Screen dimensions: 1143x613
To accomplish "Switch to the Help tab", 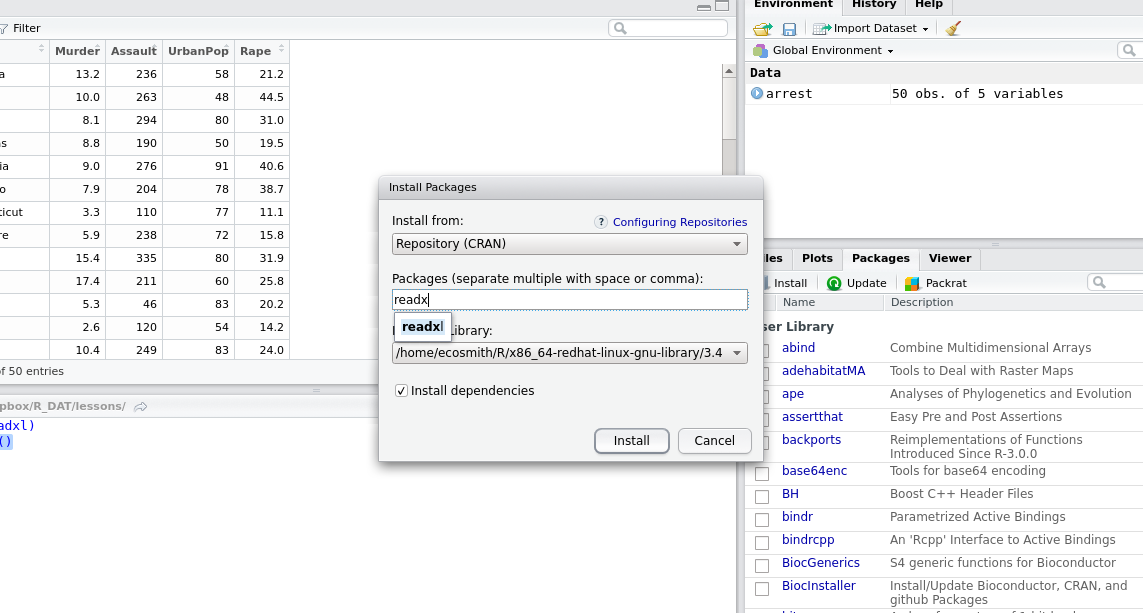I will [929, 4].
